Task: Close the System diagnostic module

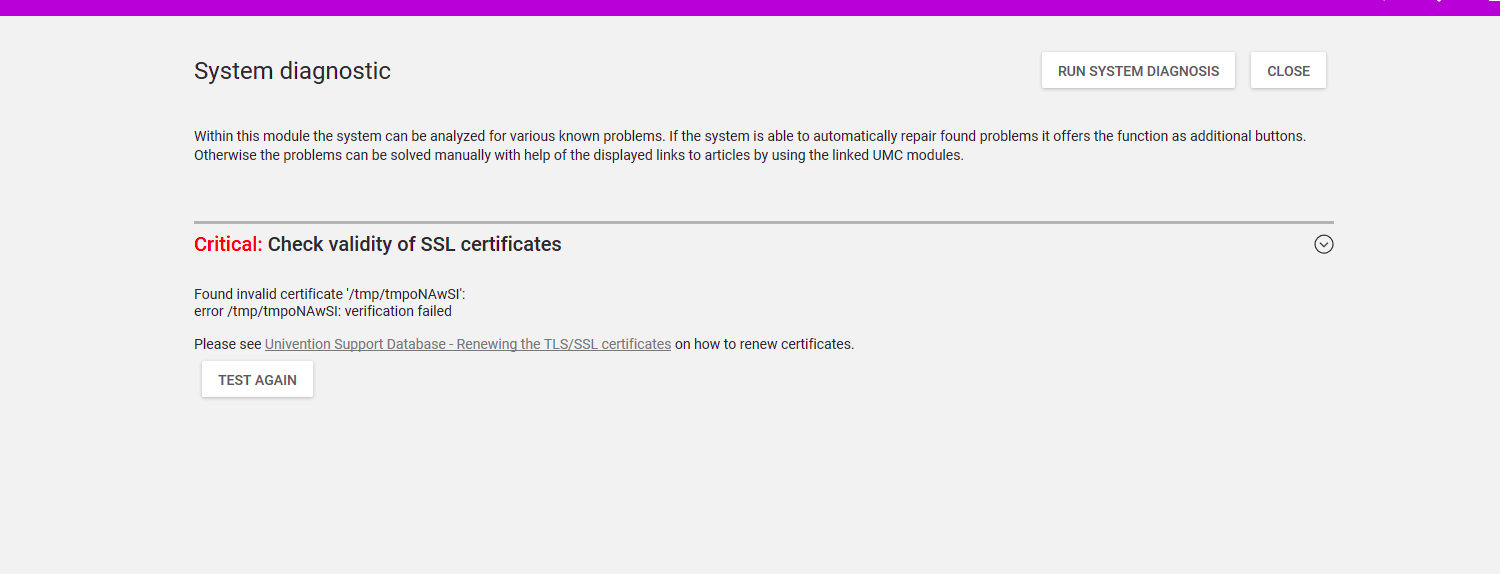Action: click(1288, 71)
